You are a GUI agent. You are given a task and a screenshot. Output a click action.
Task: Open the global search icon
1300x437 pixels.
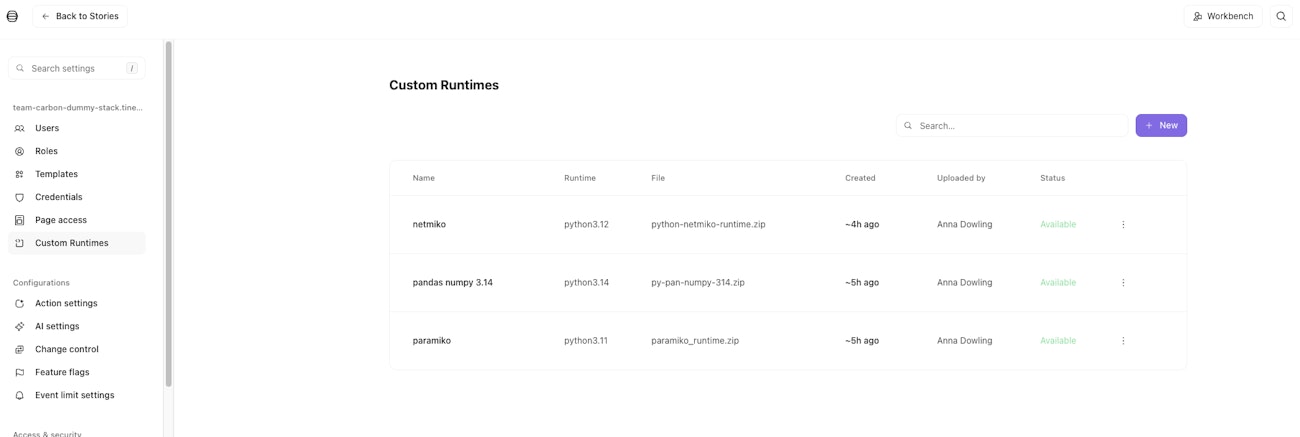1281,16
